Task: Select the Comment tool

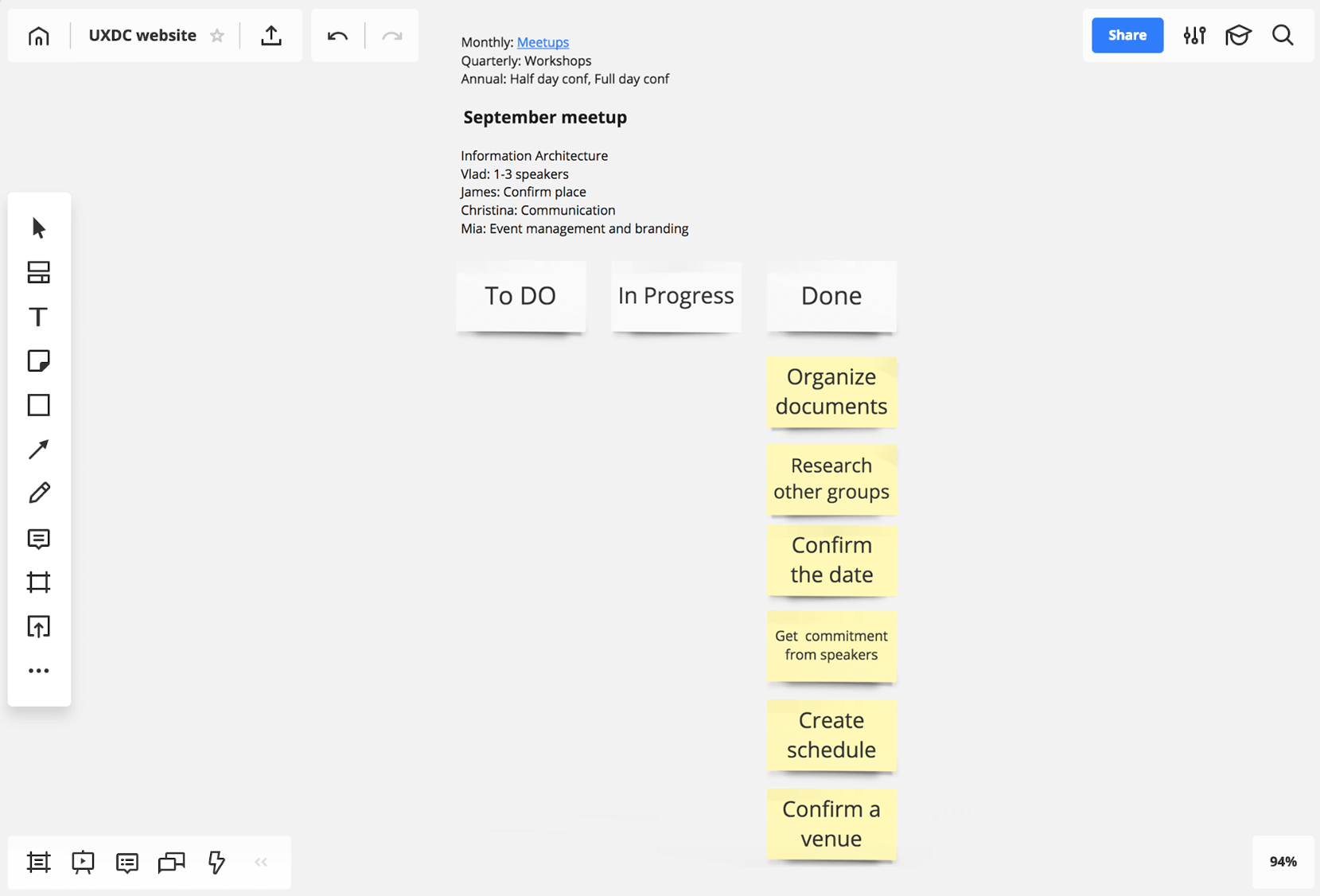Action: [x=38, y=539]
